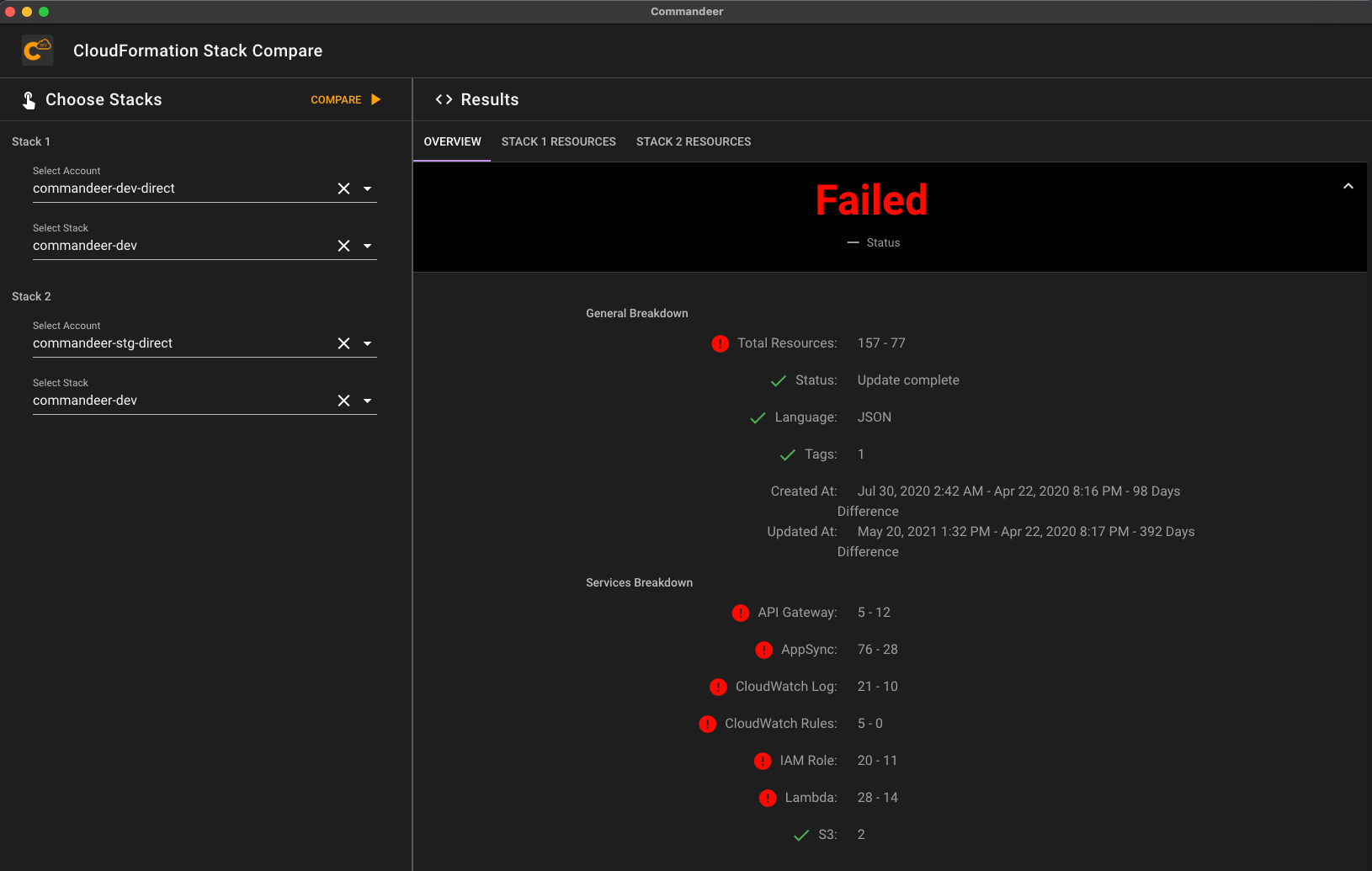Clear Stack 2 stack commandeer-dev

tap(343, 401)
